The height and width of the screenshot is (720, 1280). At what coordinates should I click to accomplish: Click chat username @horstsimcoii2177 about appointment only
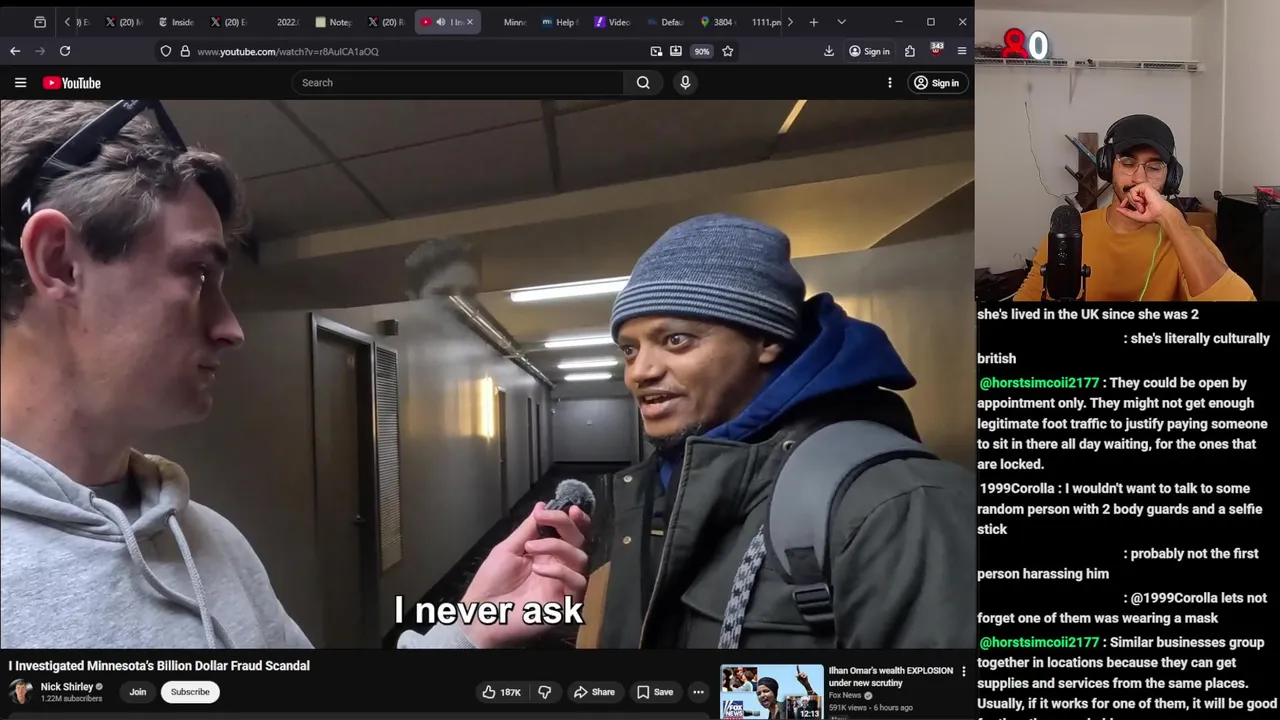pos(1039,383)
